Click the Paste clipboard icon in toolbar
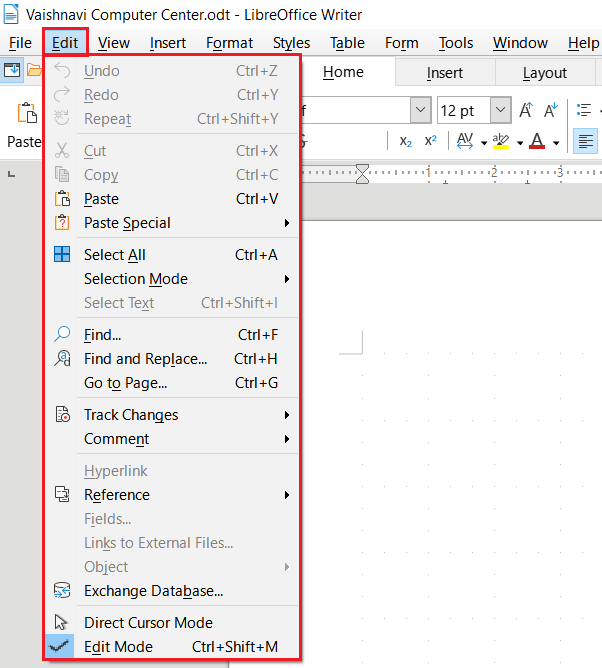602x668 pixels. (27, 112)
